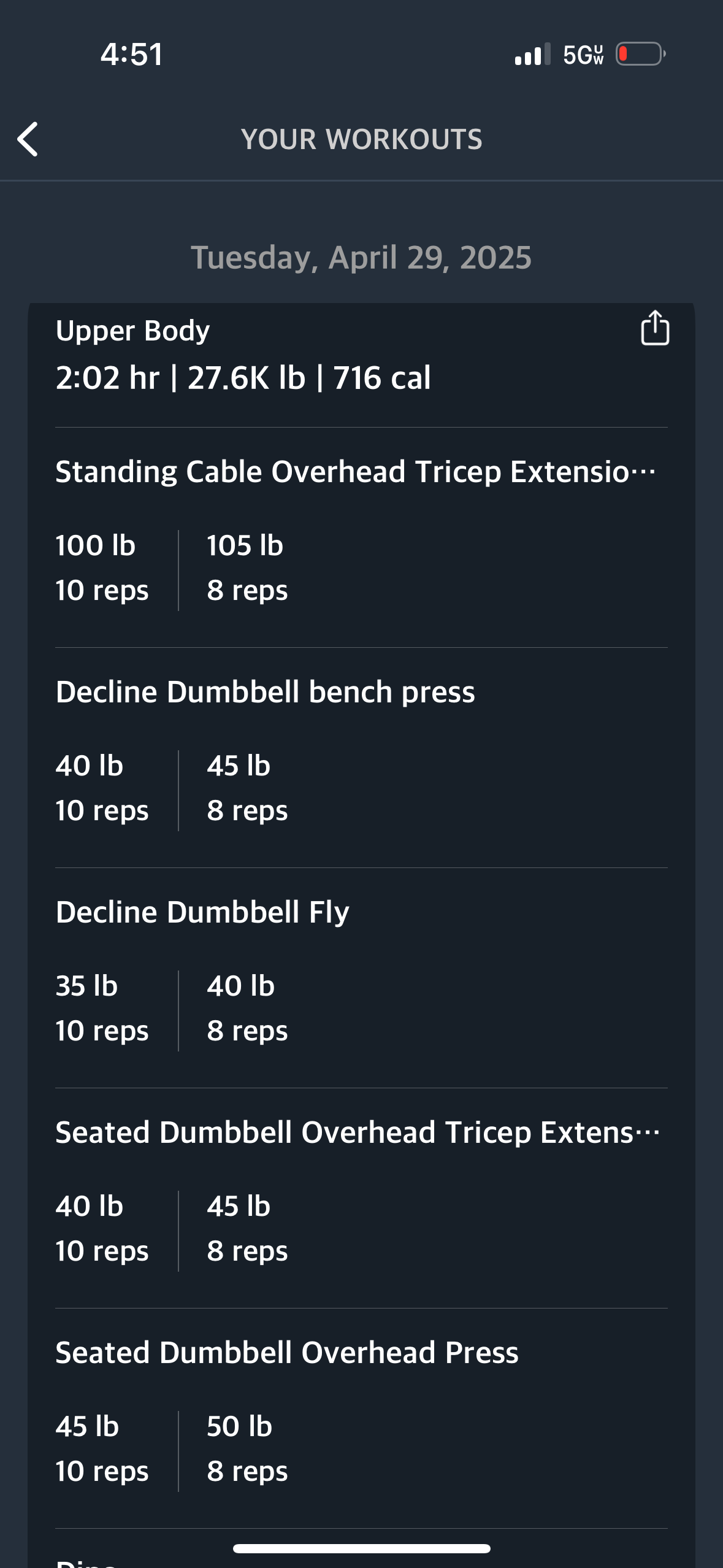Tap the 105 lb tricep extension set
The height and width of the screenshot is (1568, 723).
(247, 568)
